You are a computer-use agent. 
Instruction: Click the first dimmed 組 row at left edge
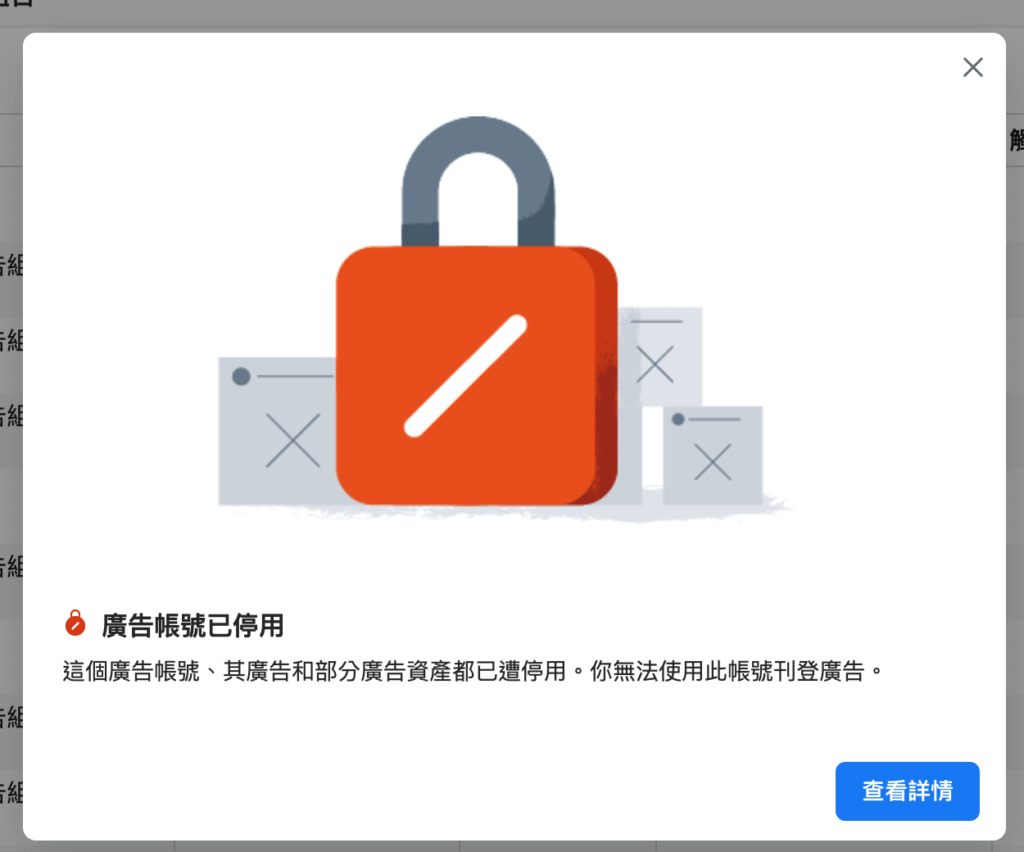[x=11, y=265]
